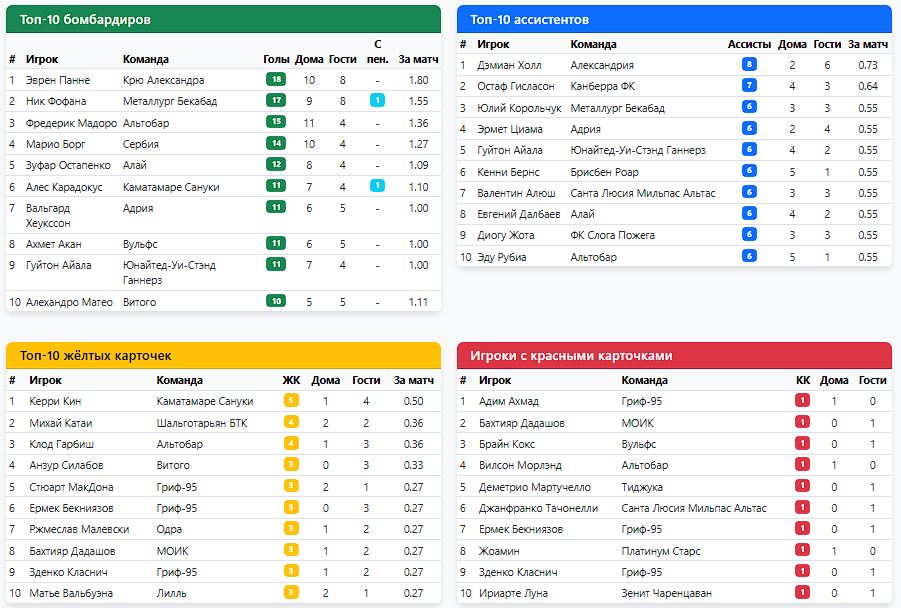Click the red card badge for Адим Ахмад
The width and height of the screenshot is (901, 608).
pyautogui.click(x=802, y=401)
